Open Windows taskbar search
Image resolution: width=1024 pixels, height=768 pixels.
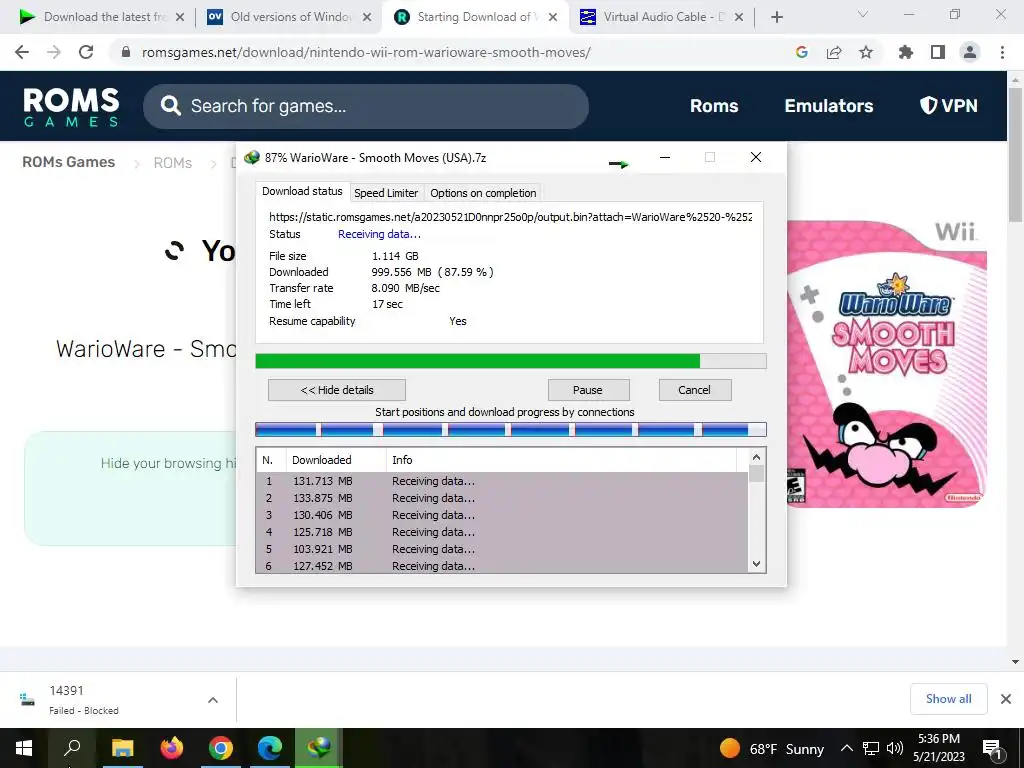pos(72,748)
